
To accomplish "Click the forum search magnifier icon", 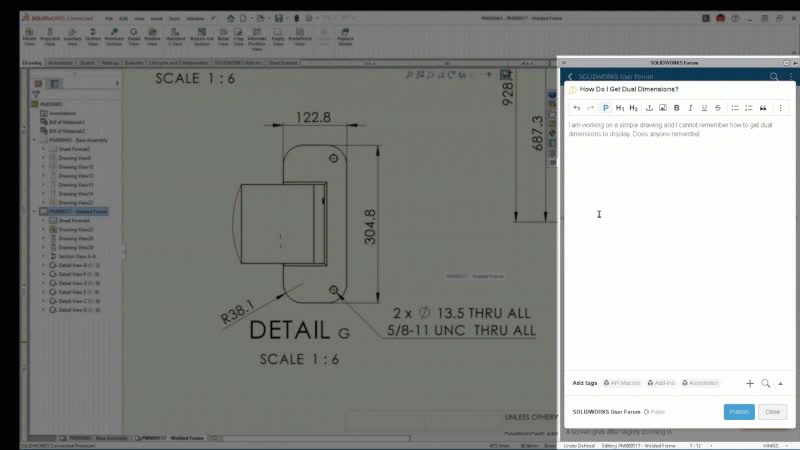I will click(x=774, y=77).
